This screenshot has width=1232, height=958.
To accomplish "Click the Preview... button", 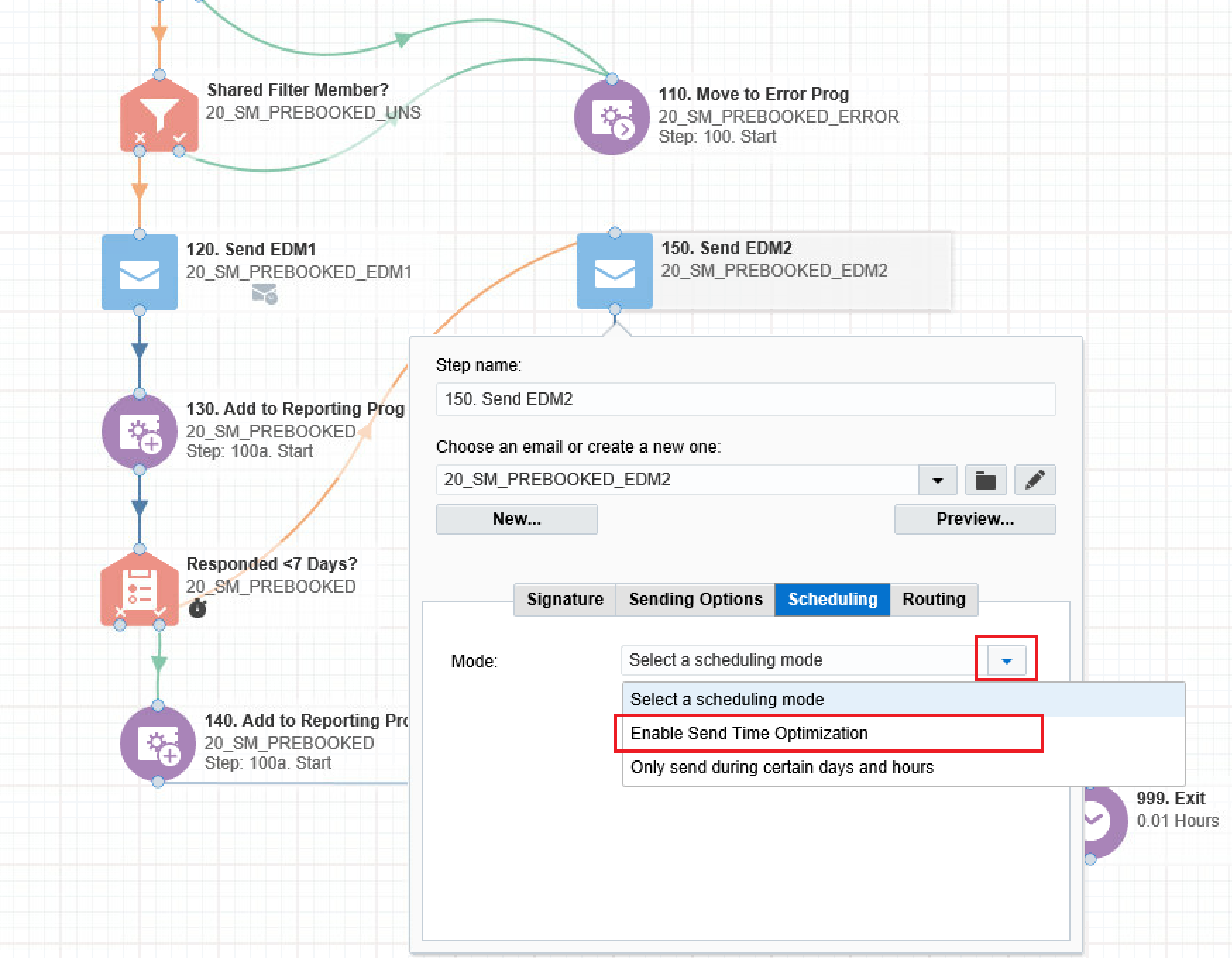I will click(975, 519).
